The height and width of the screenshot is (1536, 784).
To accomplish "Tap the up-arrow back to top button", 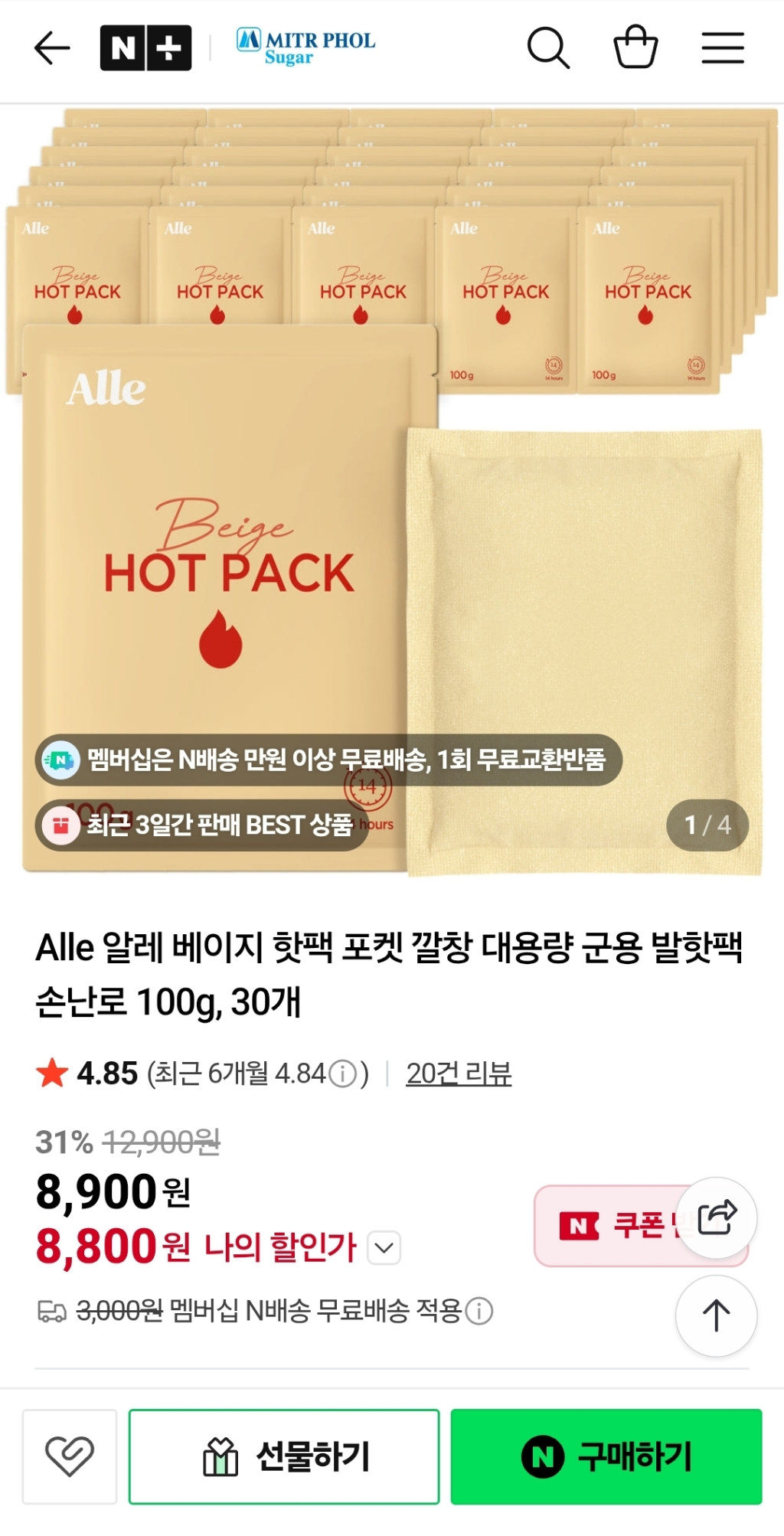I will coord(717,1315).
